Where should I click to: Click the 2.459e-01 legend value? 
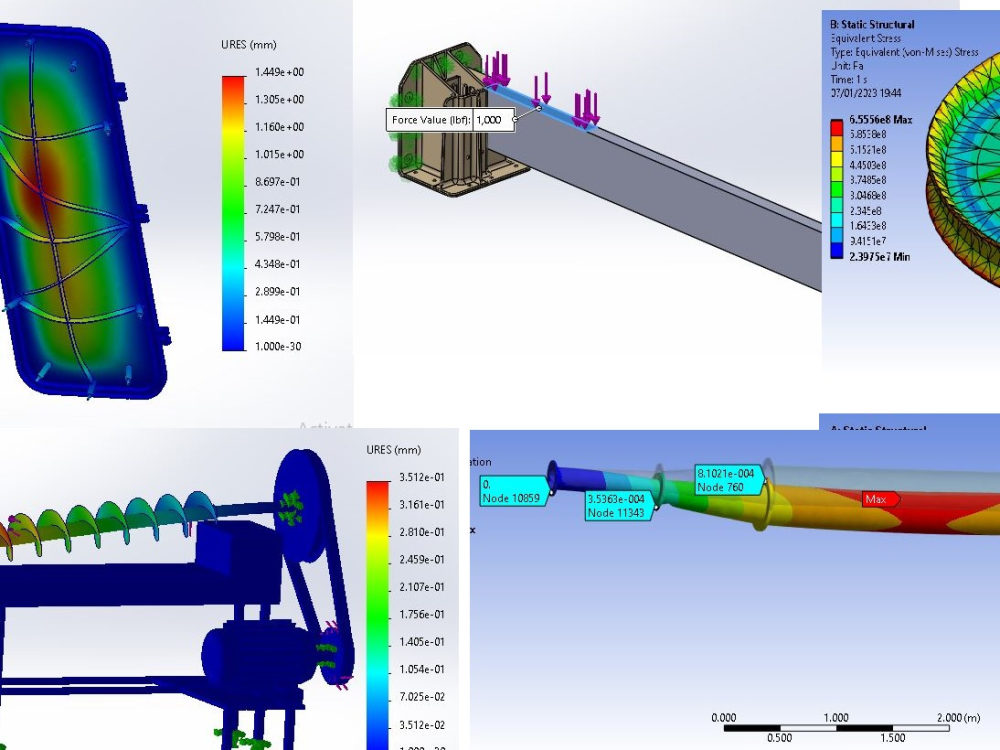422,559
